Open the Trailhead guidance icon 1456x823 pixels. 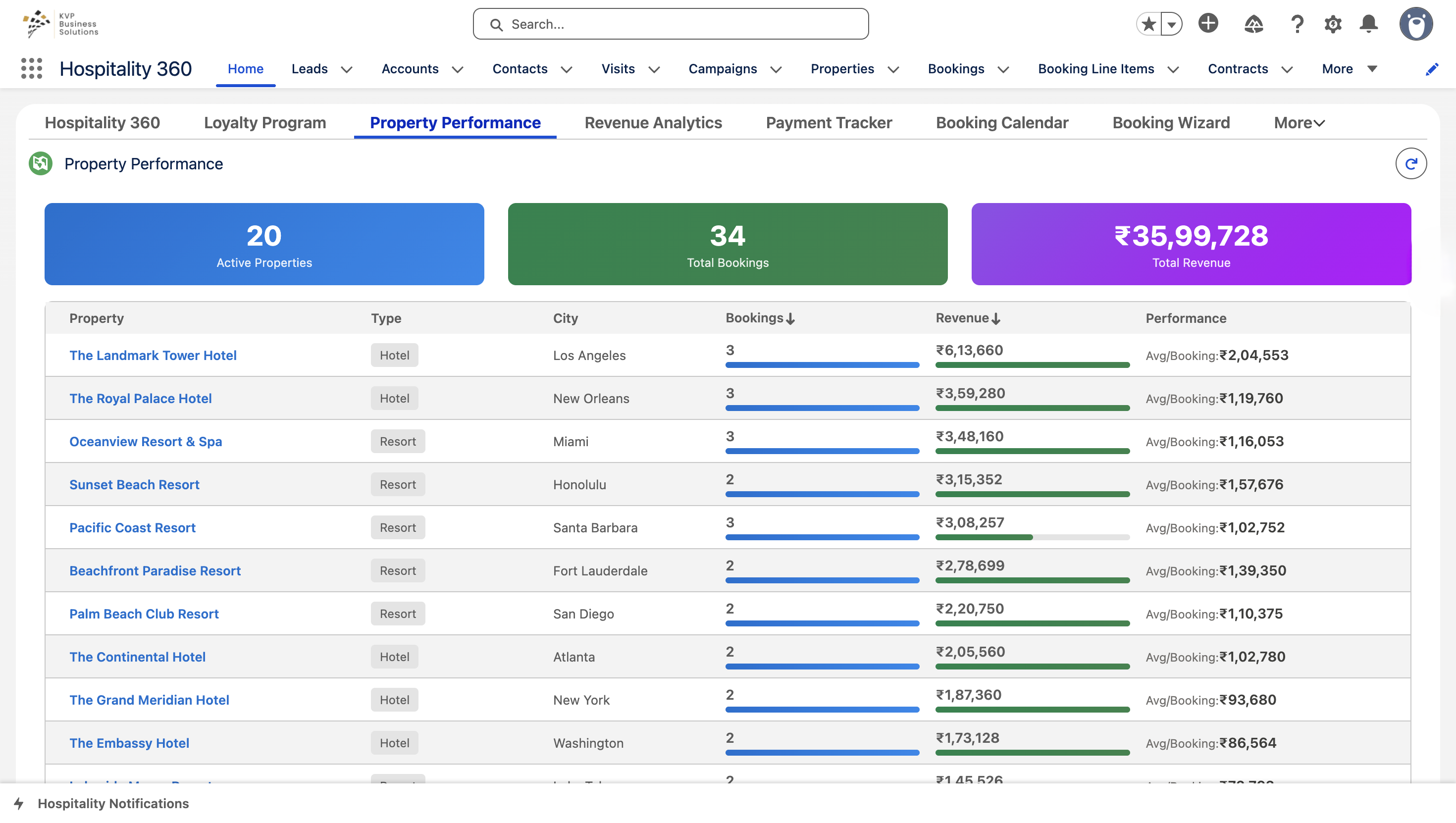point(1253,24)
